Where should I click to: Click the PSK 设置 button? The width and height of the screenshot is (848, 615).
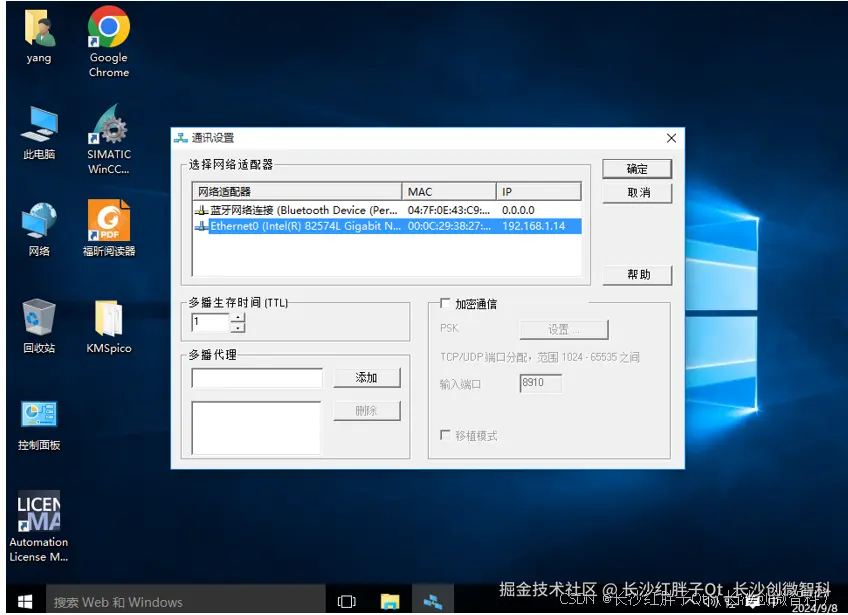564,329
